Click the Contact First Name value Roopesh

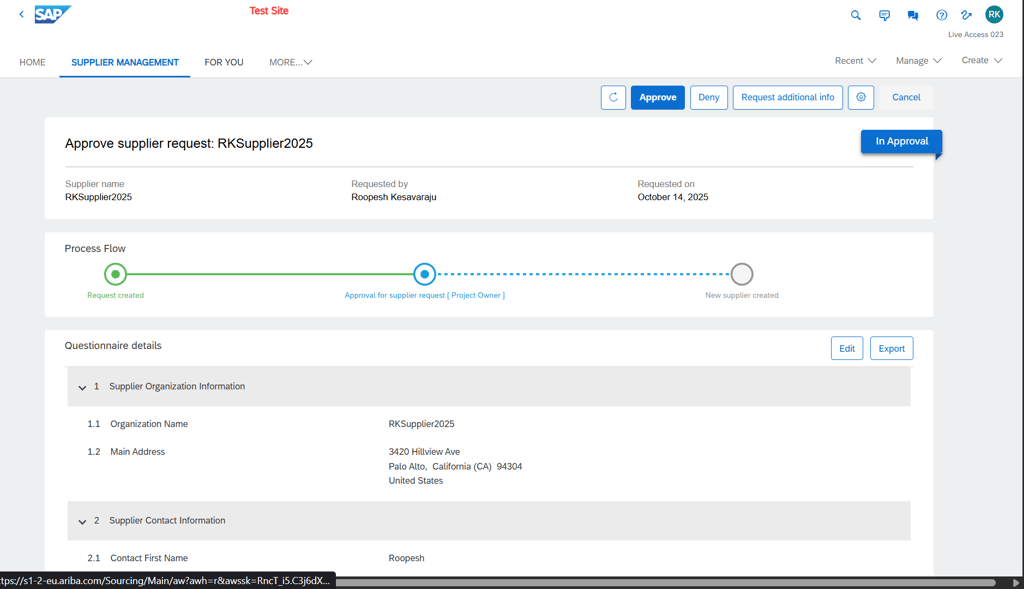click(x=406, y=558)
